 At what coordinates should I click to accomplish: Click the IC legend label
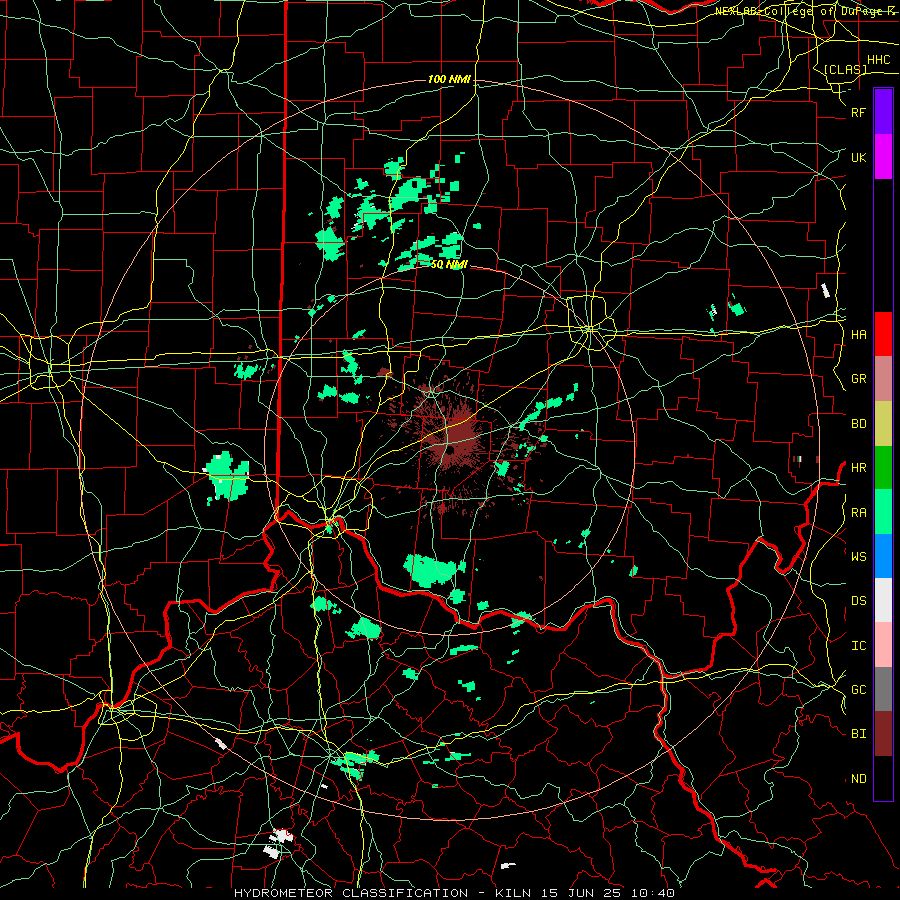[858, 645]
